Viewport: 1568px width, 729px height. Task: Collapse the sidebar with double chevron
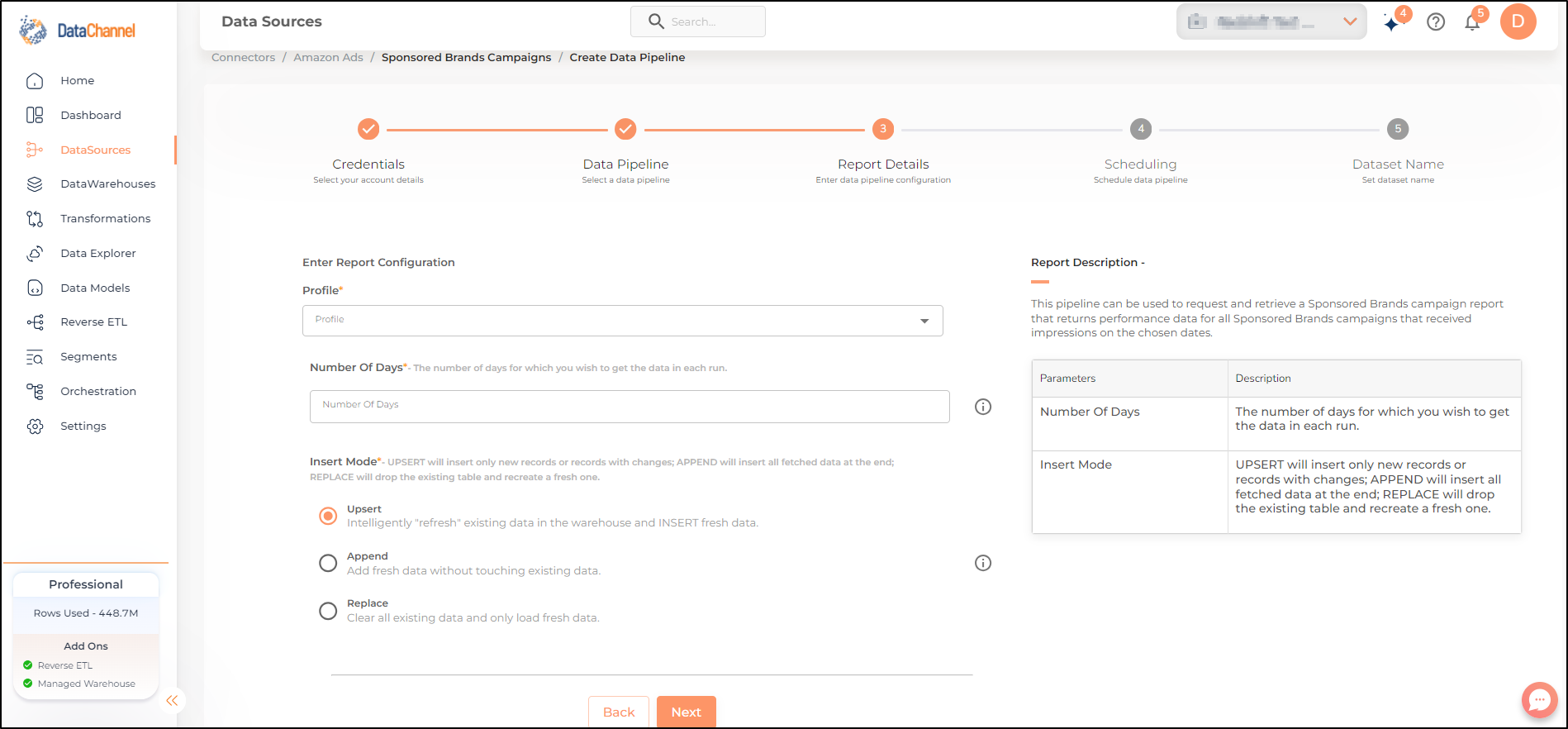[x=172, y=701]
